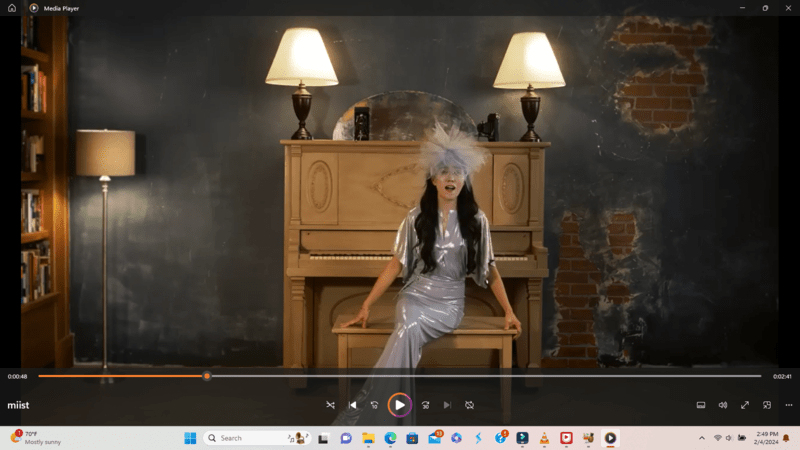The image size is (800, 450).
Task: Skip forward 30 seconds
Action: pos(424,405)
